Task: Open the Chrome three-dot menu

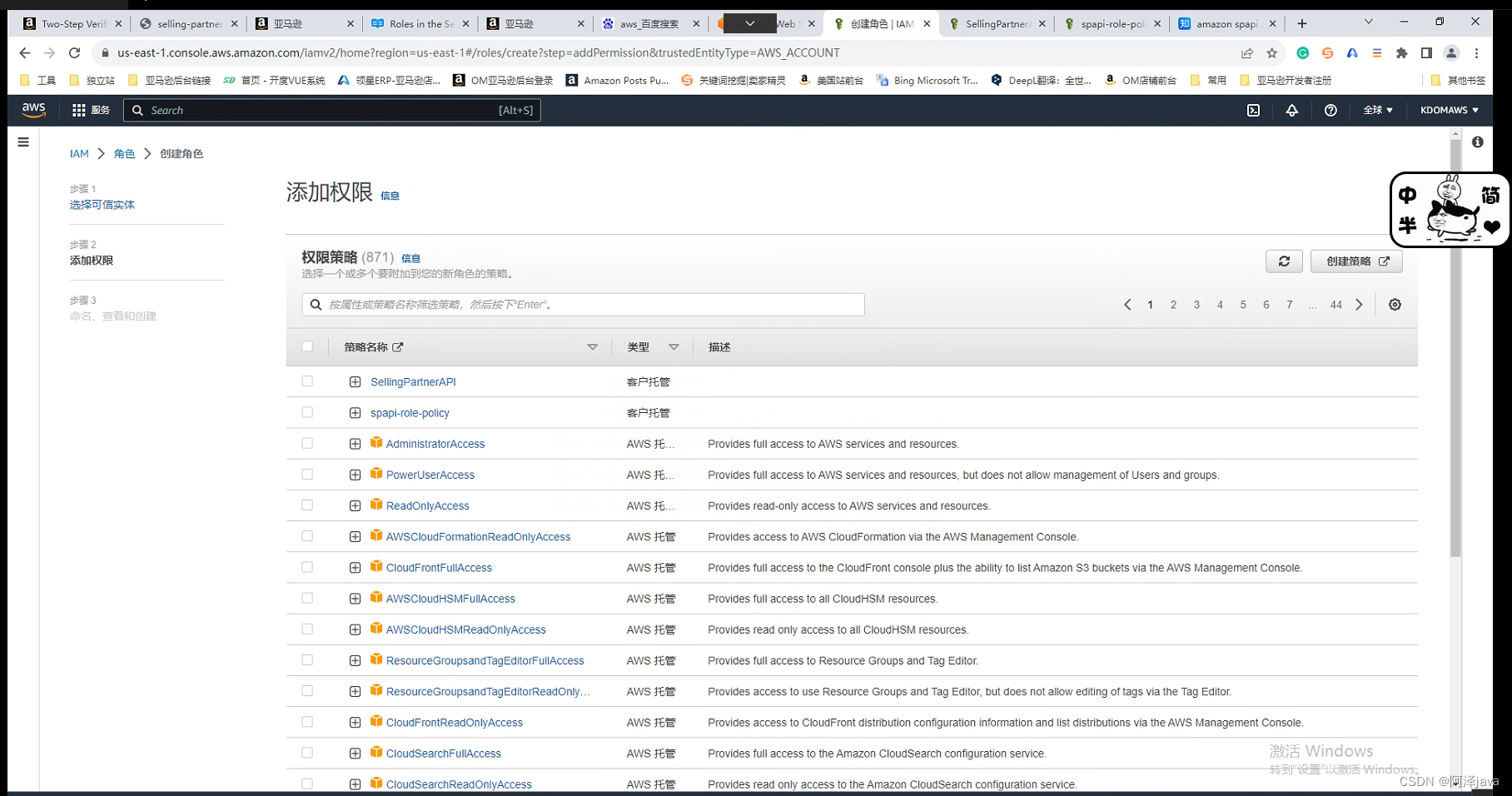Action: [1476, 53]
